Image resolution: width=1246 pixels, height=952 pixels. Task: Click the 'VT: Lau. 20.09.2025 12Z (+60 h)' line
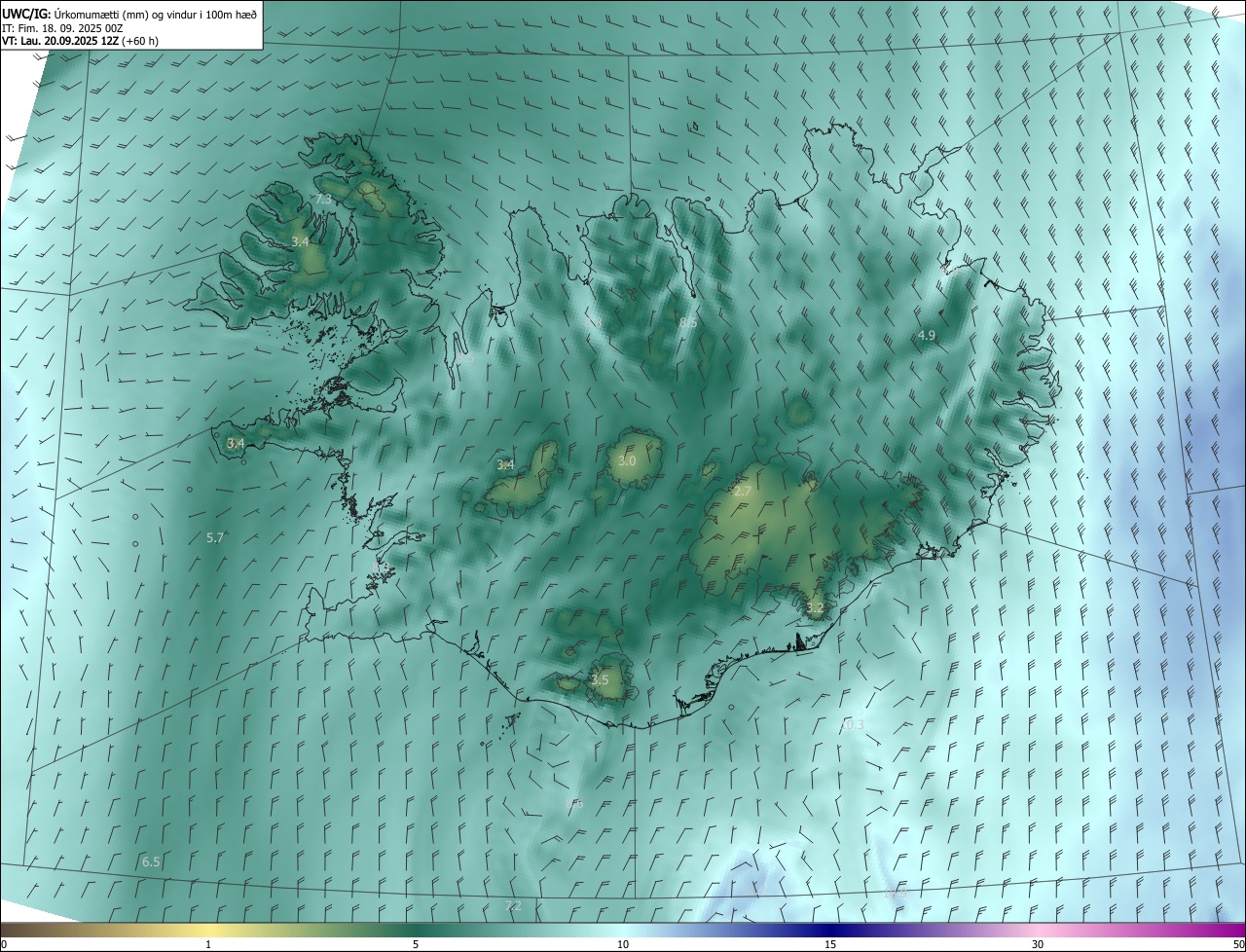pyautogui.click(x=81, y=41)
